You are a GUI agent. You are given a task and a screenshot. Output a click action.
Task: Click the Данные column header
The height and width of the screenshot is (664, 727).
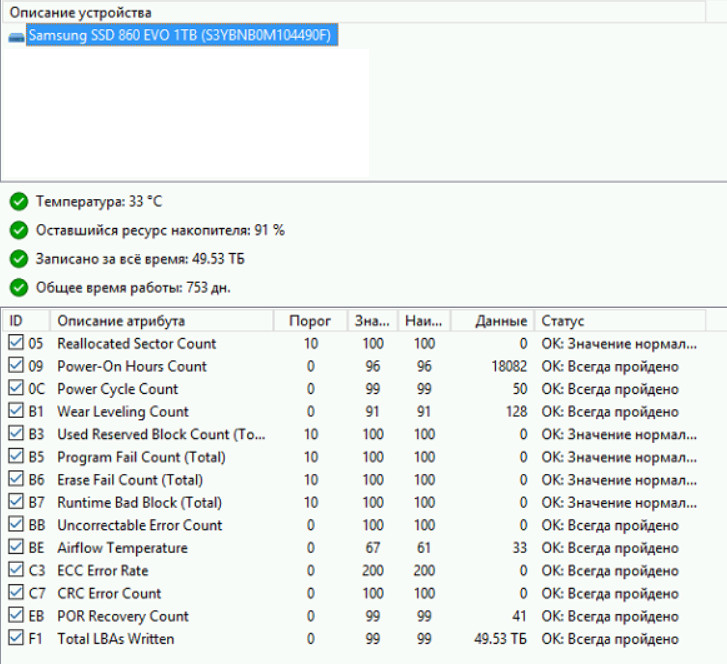point(502,321)
